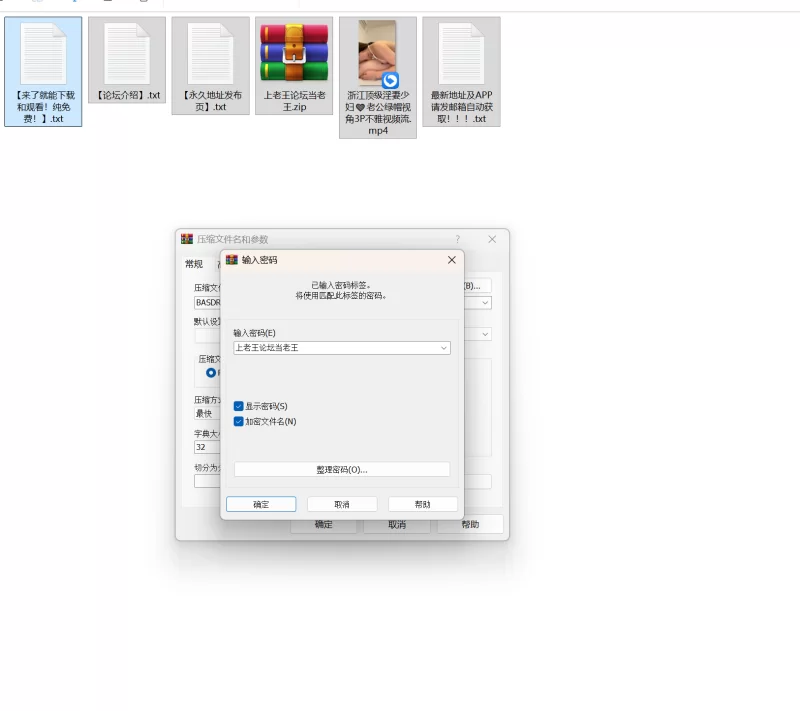The height and width of the screenshot is (711, 800).
Task: Select the 【论坛介绍】.txt file icon
Action: click(127, 54)
